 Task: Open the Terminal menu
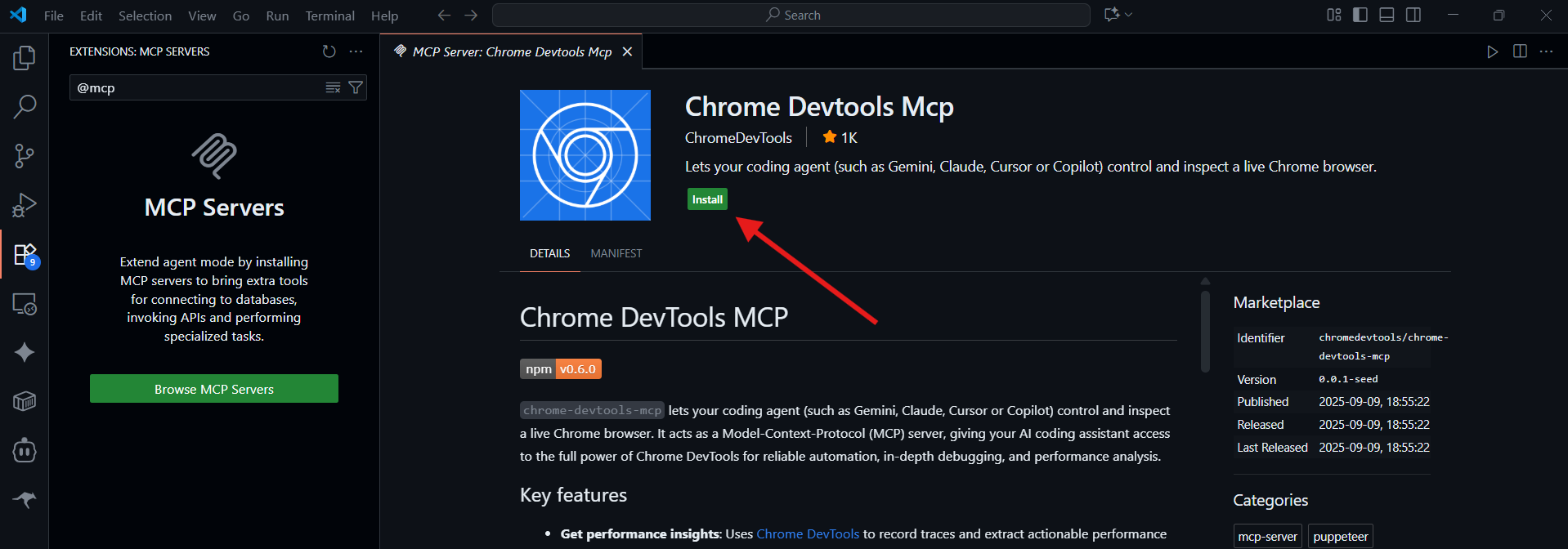tap(329, 16)
